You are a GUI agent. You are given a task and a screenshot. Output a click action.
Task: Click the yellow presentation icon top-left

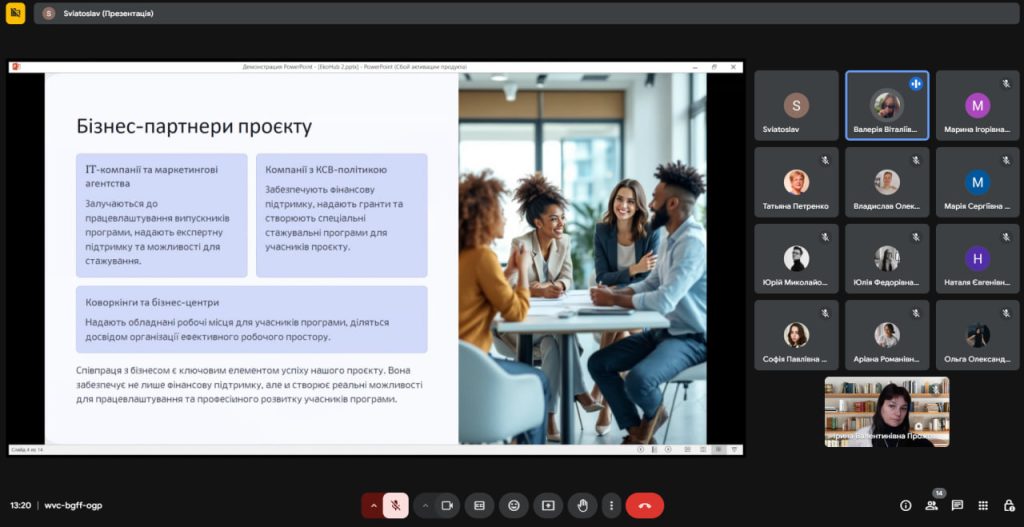click(15, 13)
